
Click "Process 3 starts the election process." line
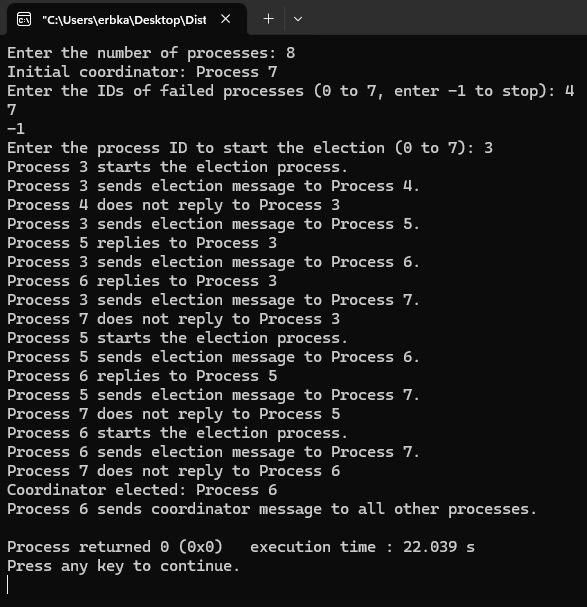pos(177,167)
